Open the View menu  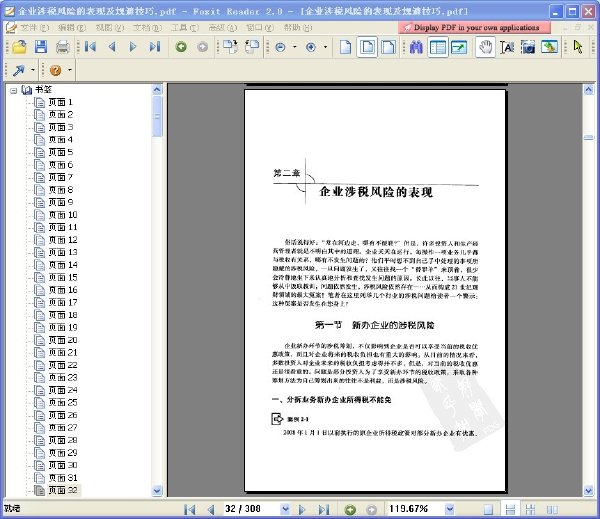[110, 28]
